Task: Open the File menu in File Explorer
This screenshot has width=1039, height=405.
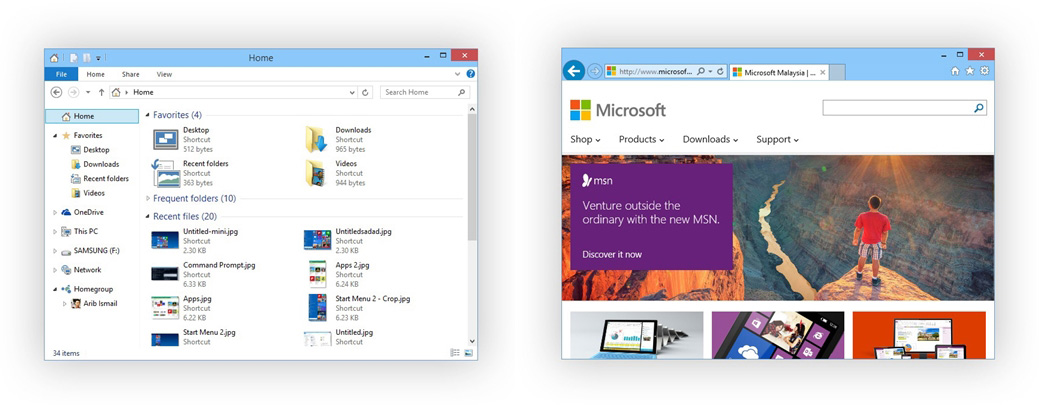Action: click(61, 74)
